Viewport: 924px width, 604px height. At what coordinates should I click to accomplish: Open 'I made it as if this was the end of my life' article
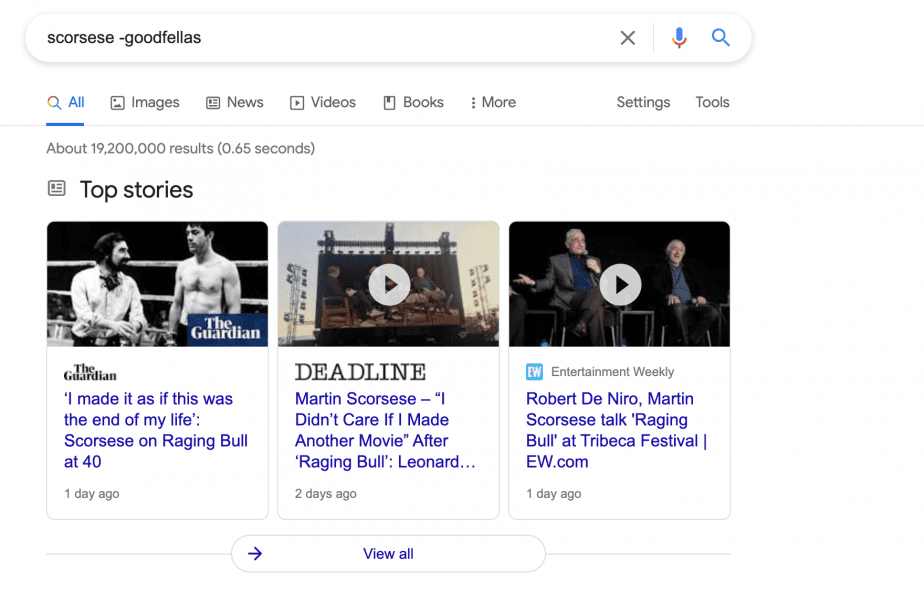pyautogui.click(x=156, y=430)
